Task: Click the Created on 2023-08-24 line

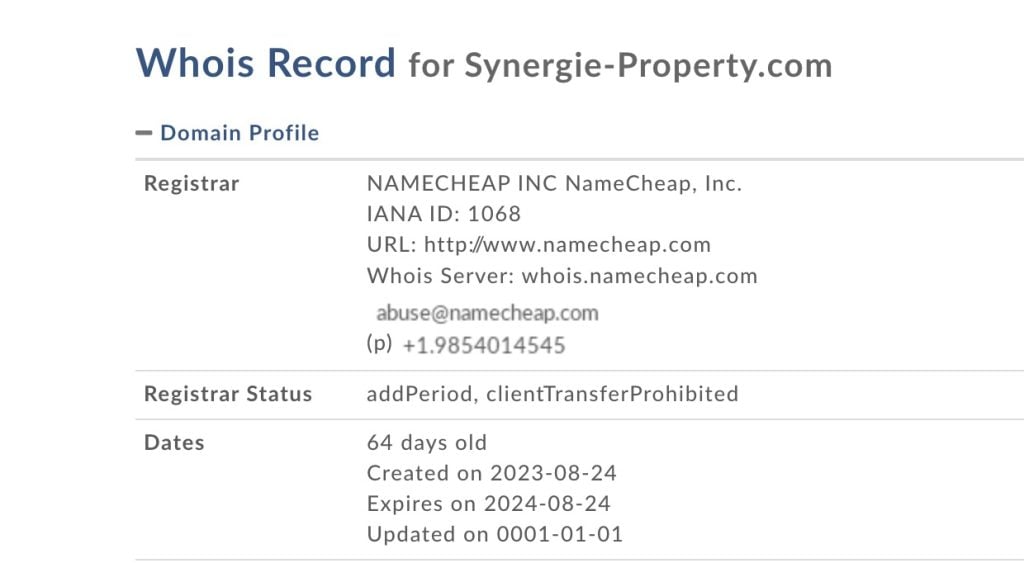Action: (489, 473)
